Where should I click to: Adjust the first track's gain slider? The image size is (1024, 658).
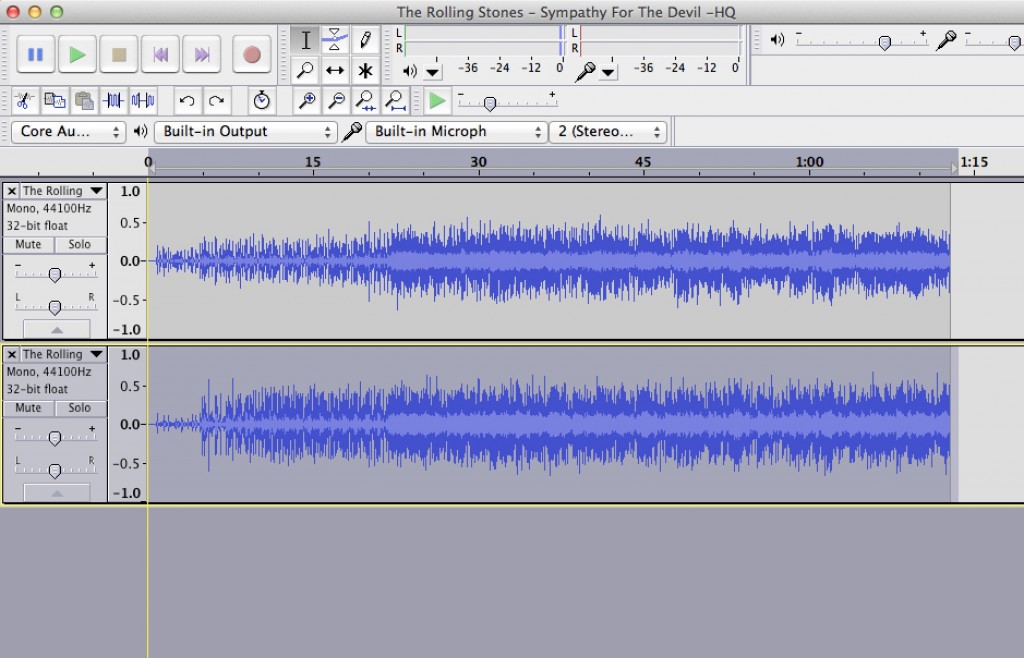click(x=55, y=274)
